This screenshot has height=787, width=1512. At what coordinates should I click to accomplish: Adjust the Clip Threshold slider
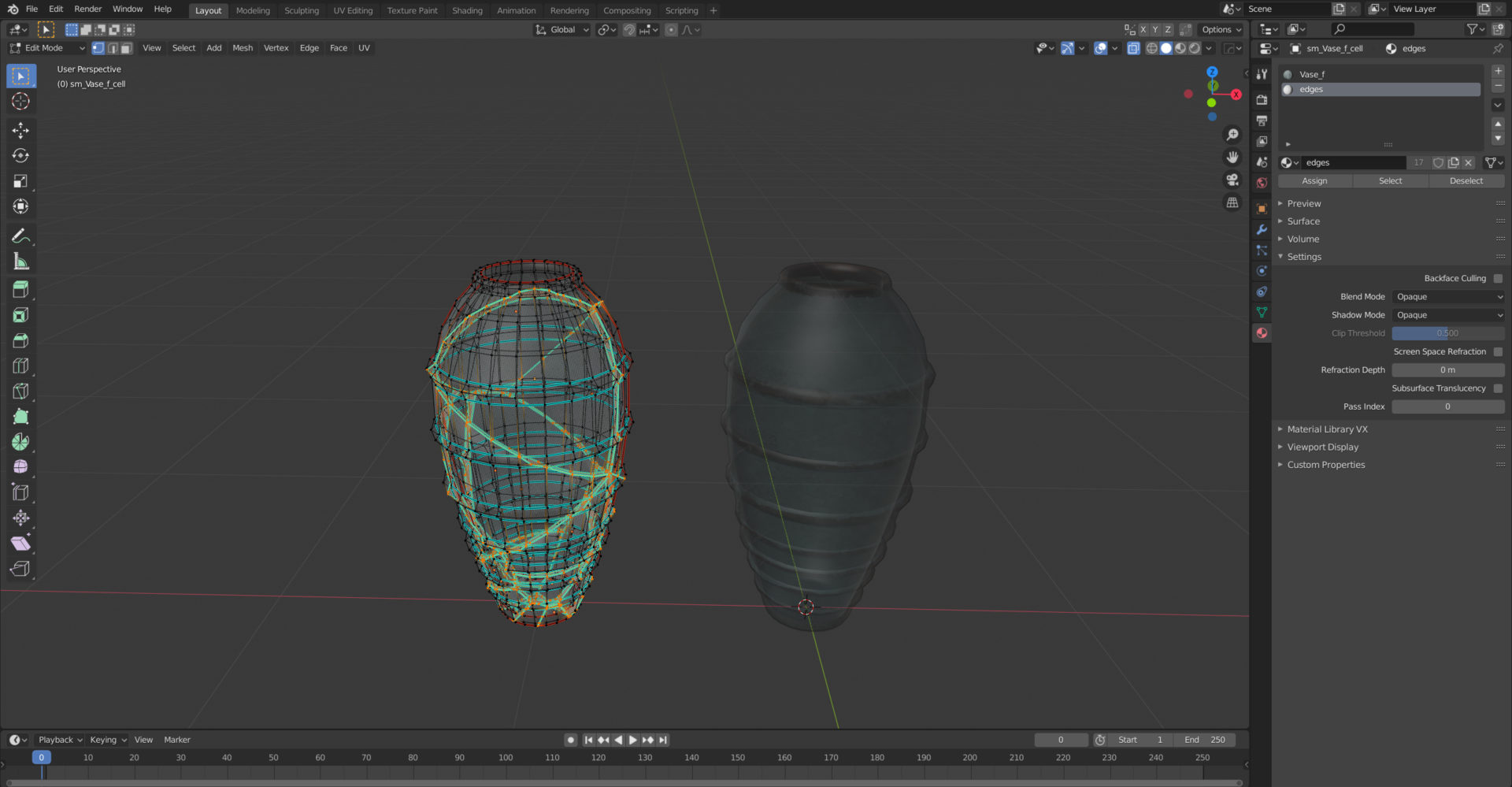(1447, 332)
